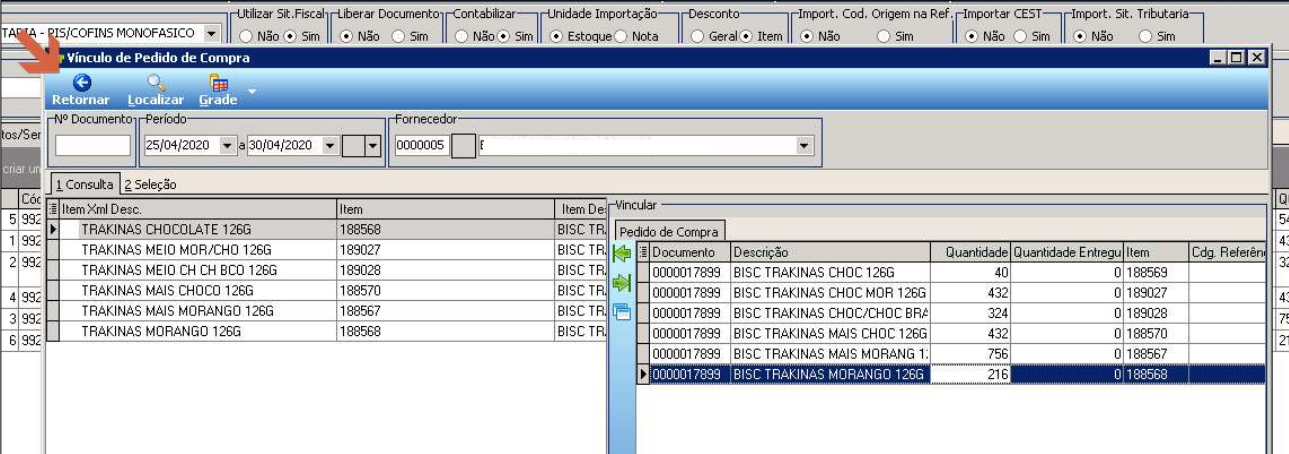
Task: Select Sim under Liberar Documento
Action: [x=410, y=36]
